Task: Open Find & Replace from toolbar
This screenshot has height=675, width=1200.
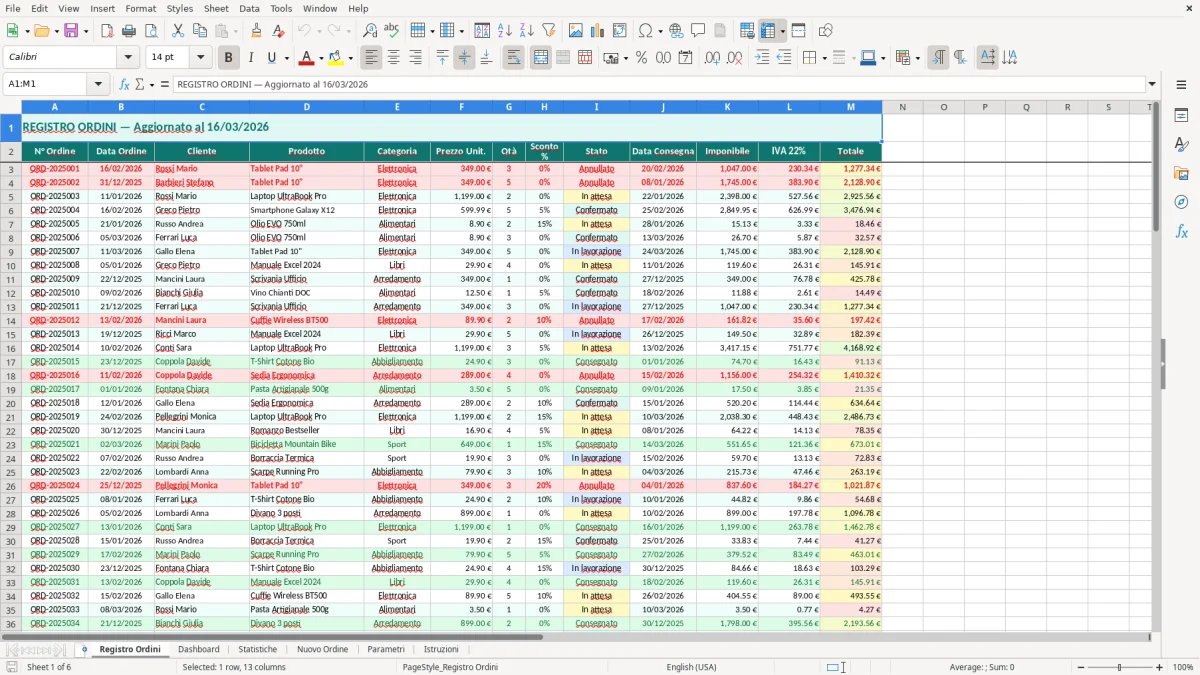Action: click(x=370, y=31)
